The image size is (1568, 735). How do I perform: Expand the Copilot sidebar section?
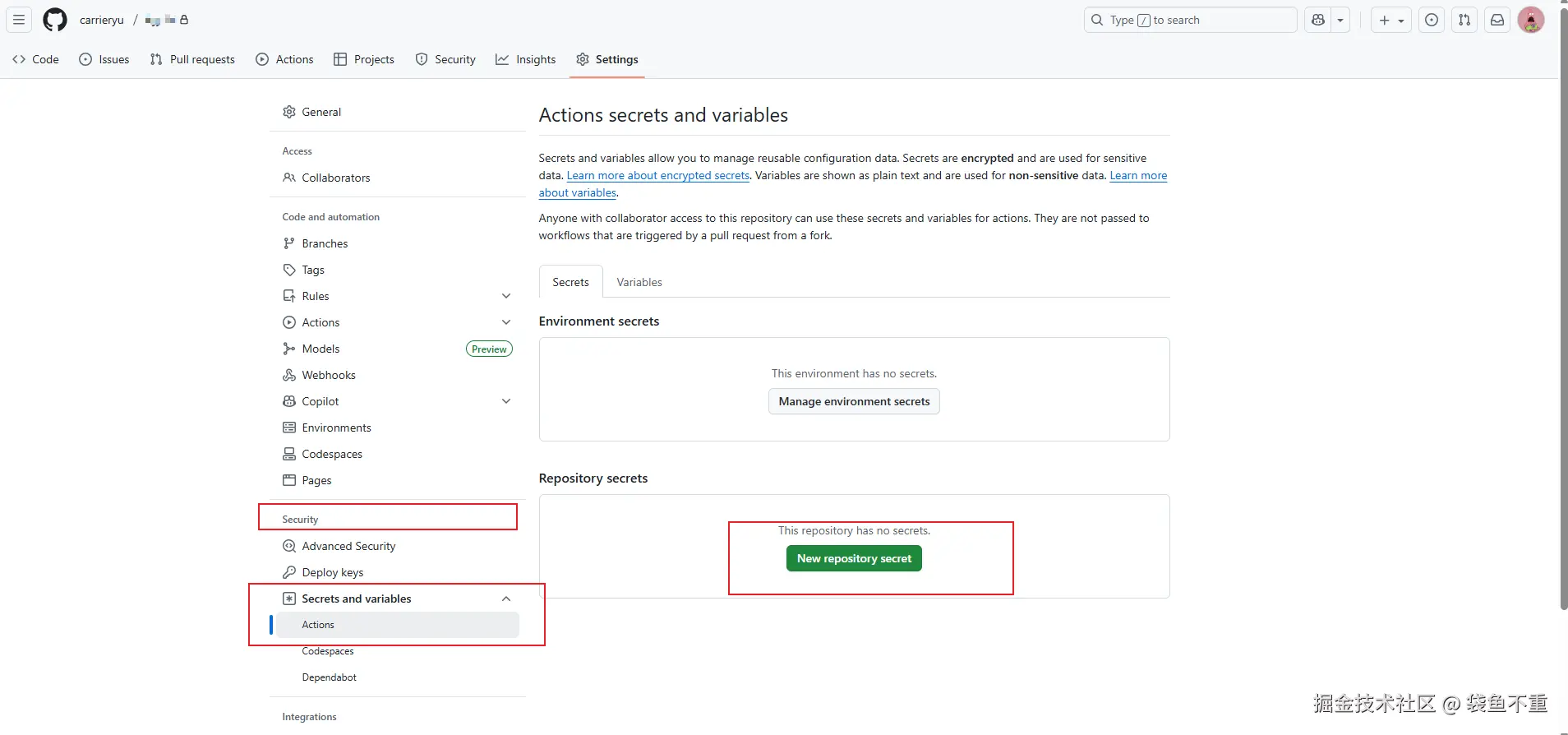tap(506, 401)
